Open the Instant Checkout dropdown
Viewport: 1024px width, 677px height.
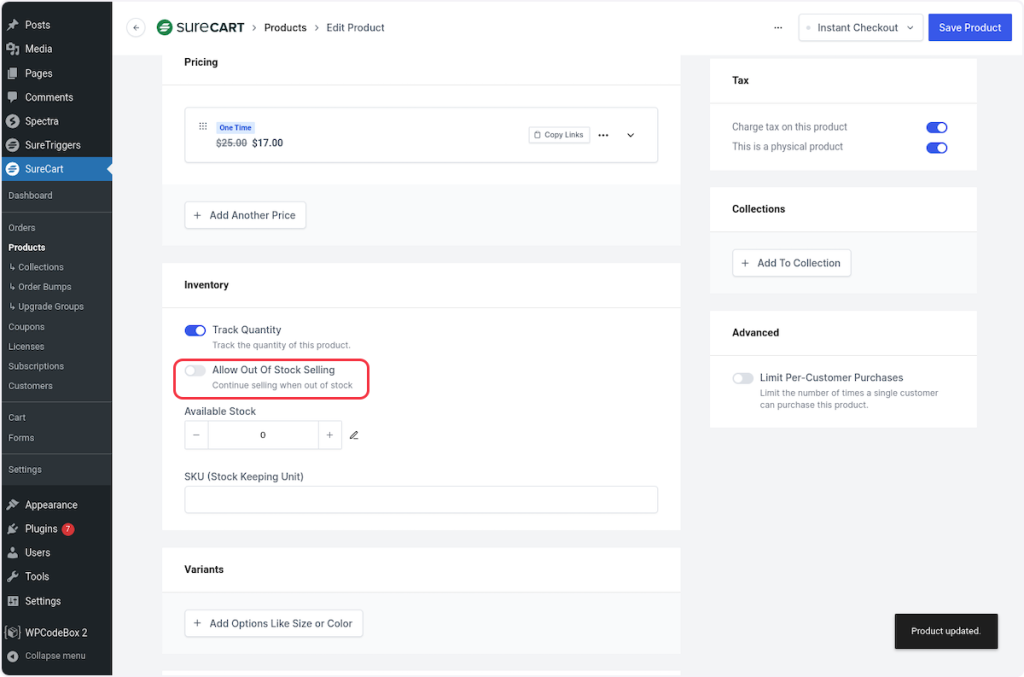tap(860, 28)
